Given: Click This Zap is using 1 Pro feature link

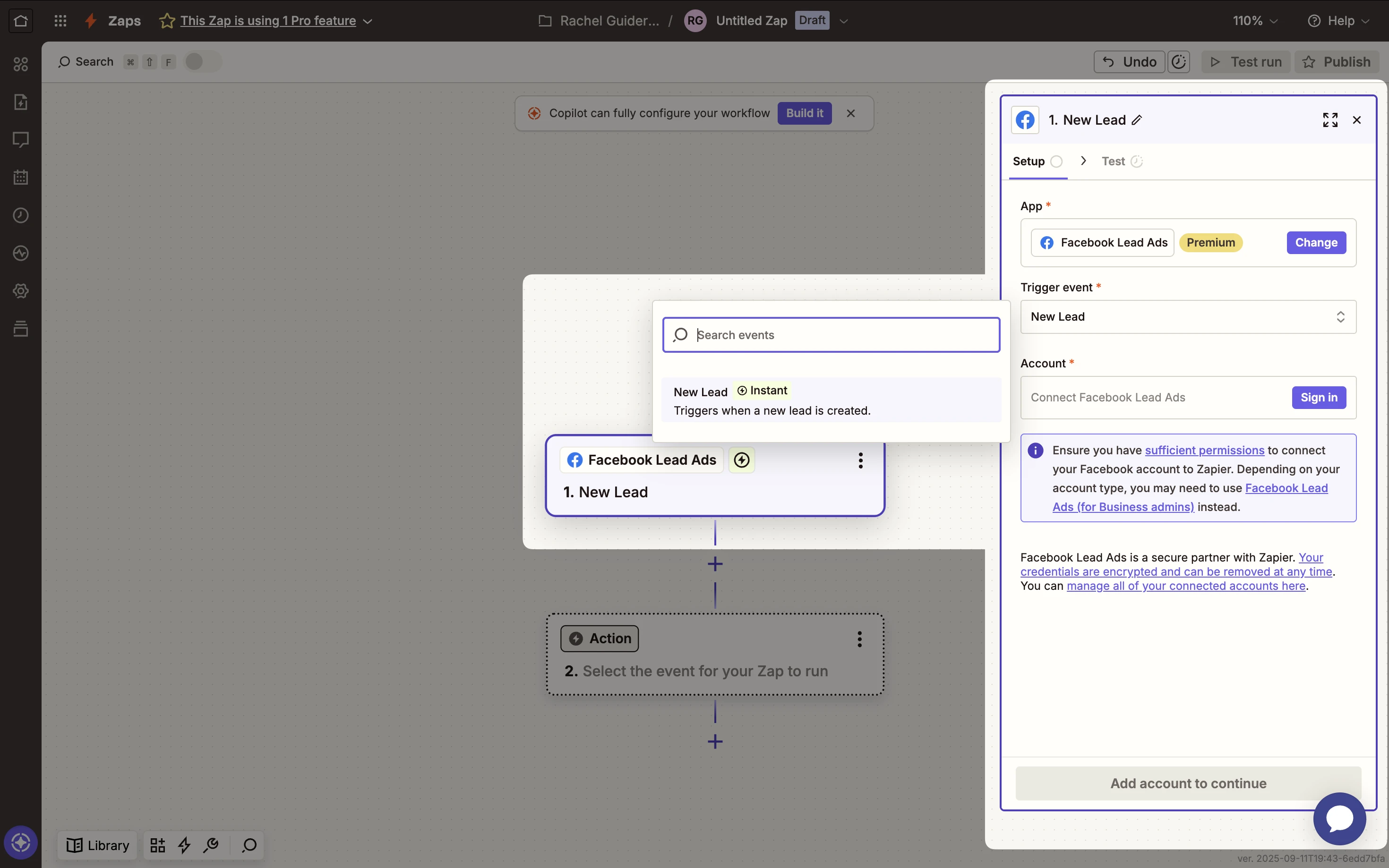Looking at the screenshot, I should tap(267, 21).
